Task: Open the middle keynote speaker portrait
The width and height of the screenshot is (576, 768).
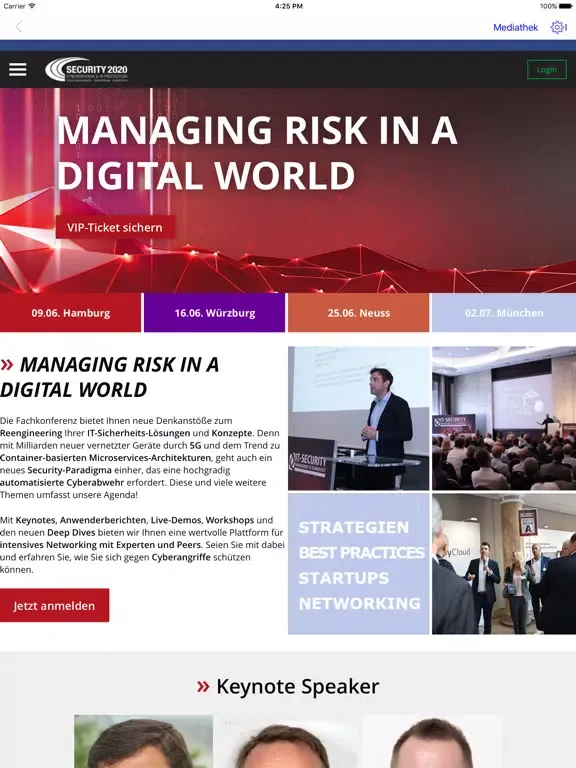Action: coord(288,741)
